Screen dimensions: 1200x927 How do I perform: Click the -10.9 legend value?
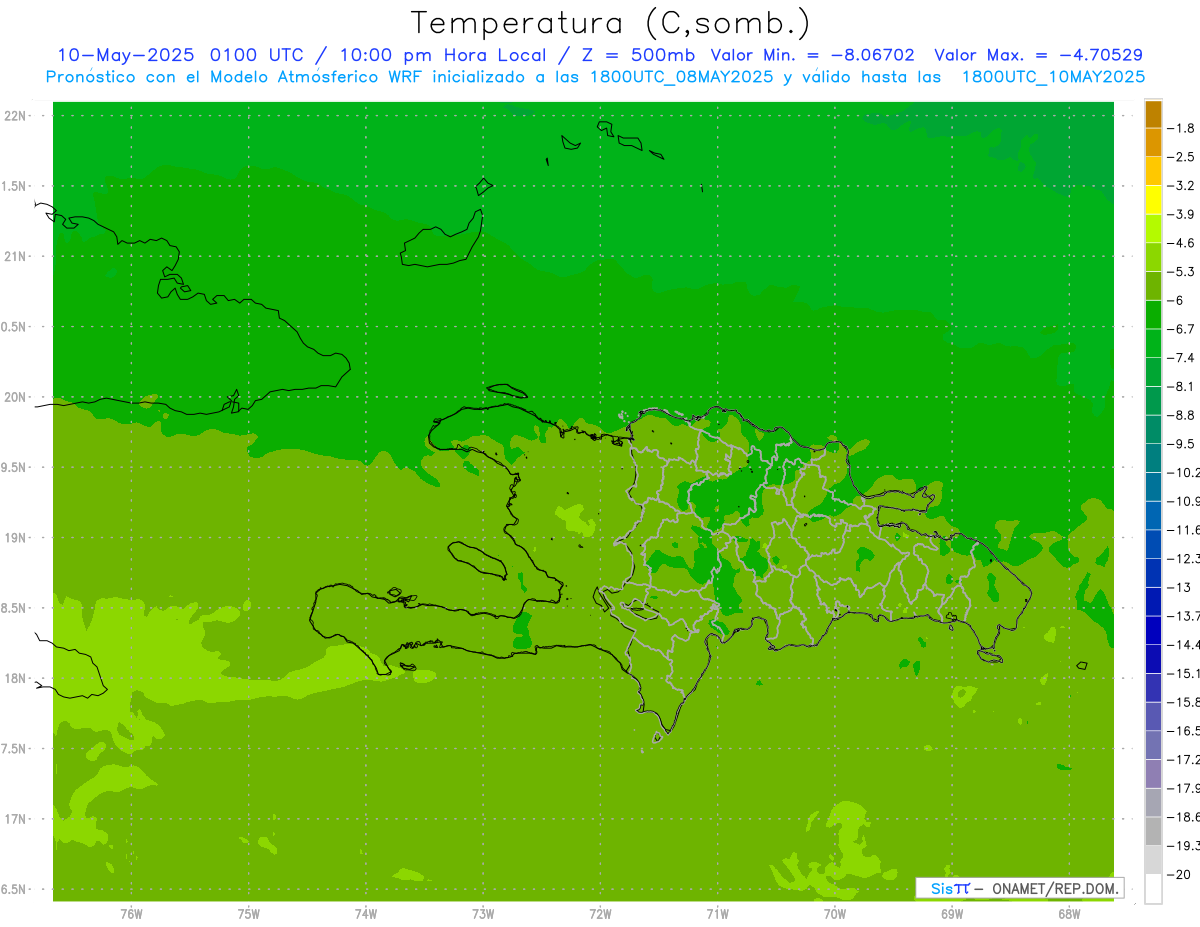pos(1183,501)
